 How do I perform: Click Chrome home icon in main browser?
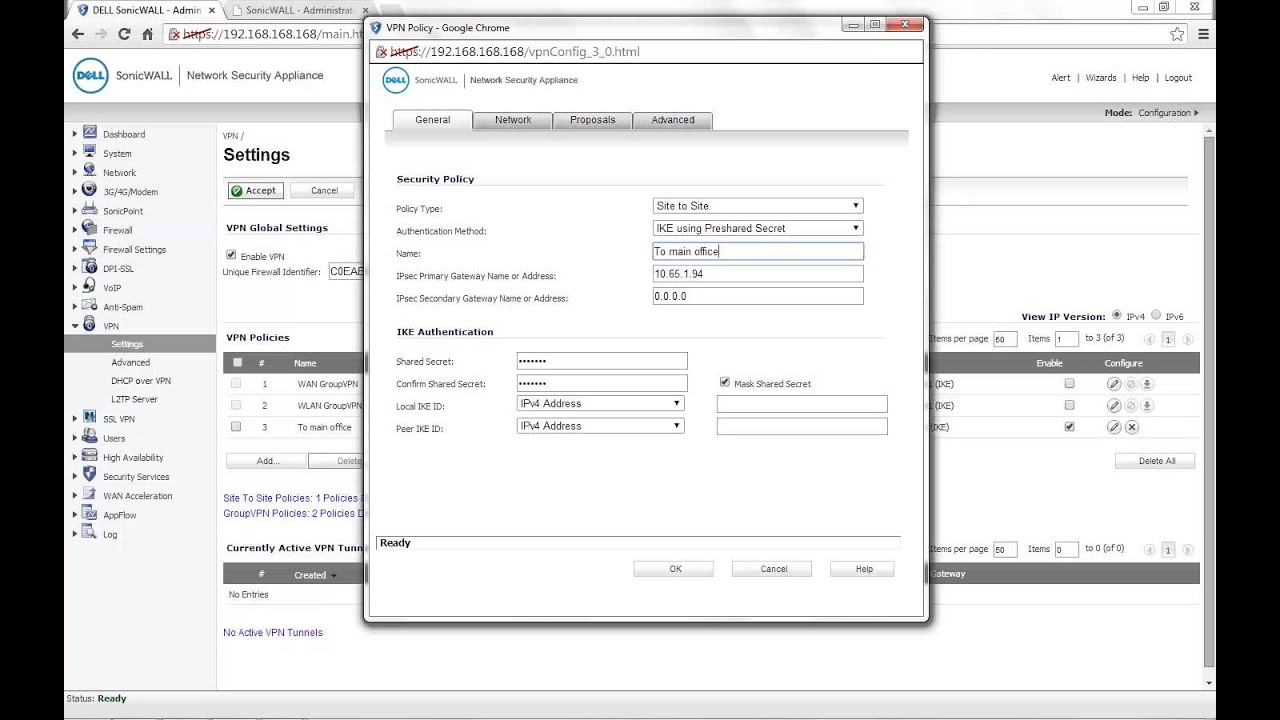(x=147, y=34)
